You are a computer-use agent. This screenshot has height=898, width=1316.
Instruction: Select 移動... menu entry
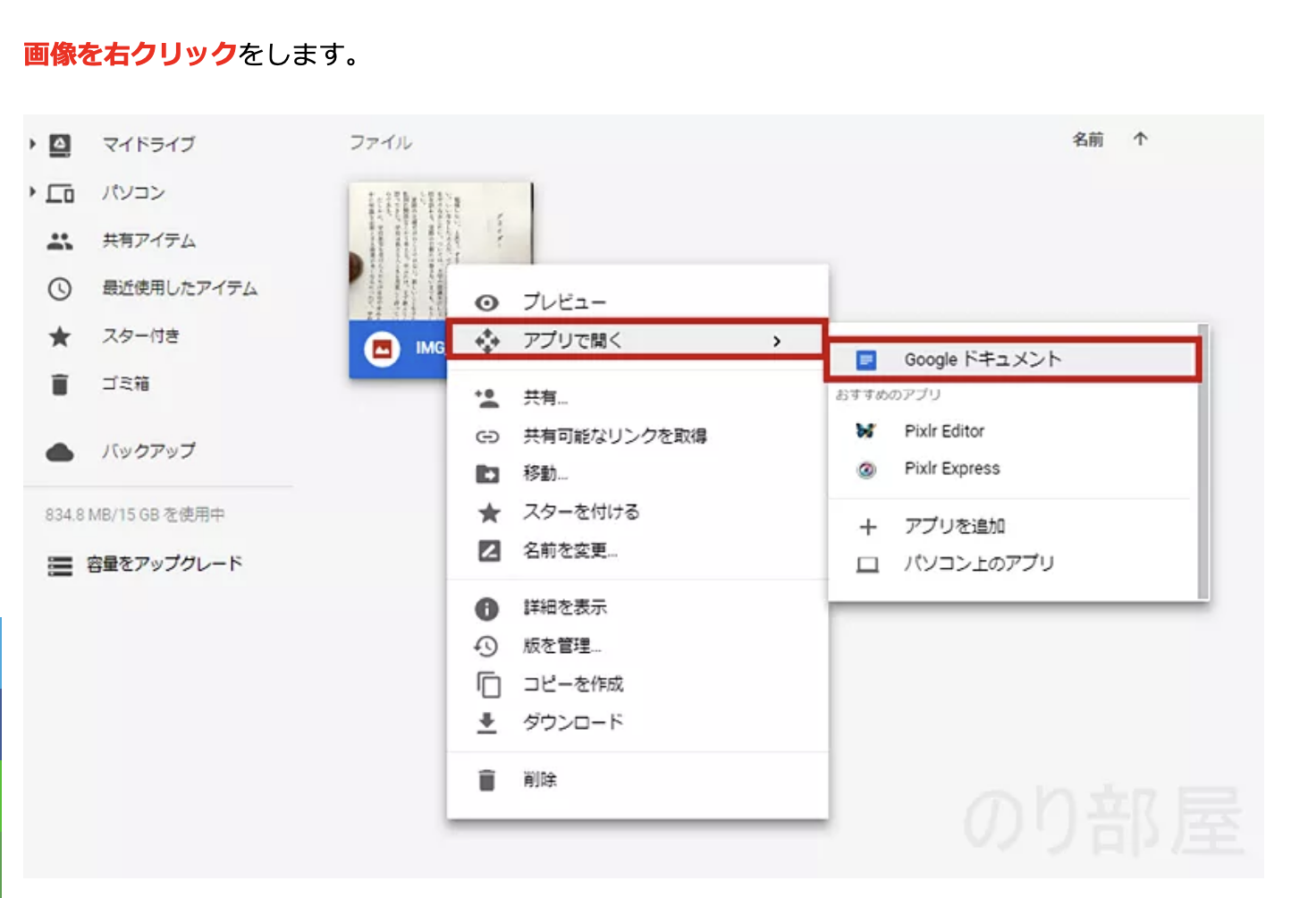pos(637,474)
